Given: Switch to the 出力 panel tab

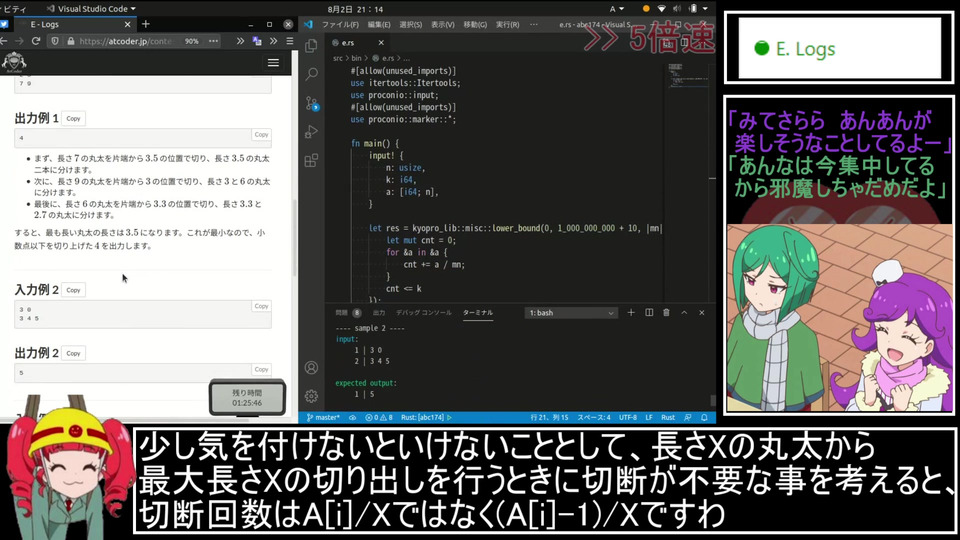Looking at the screenshot, I should tap(379, 312).
